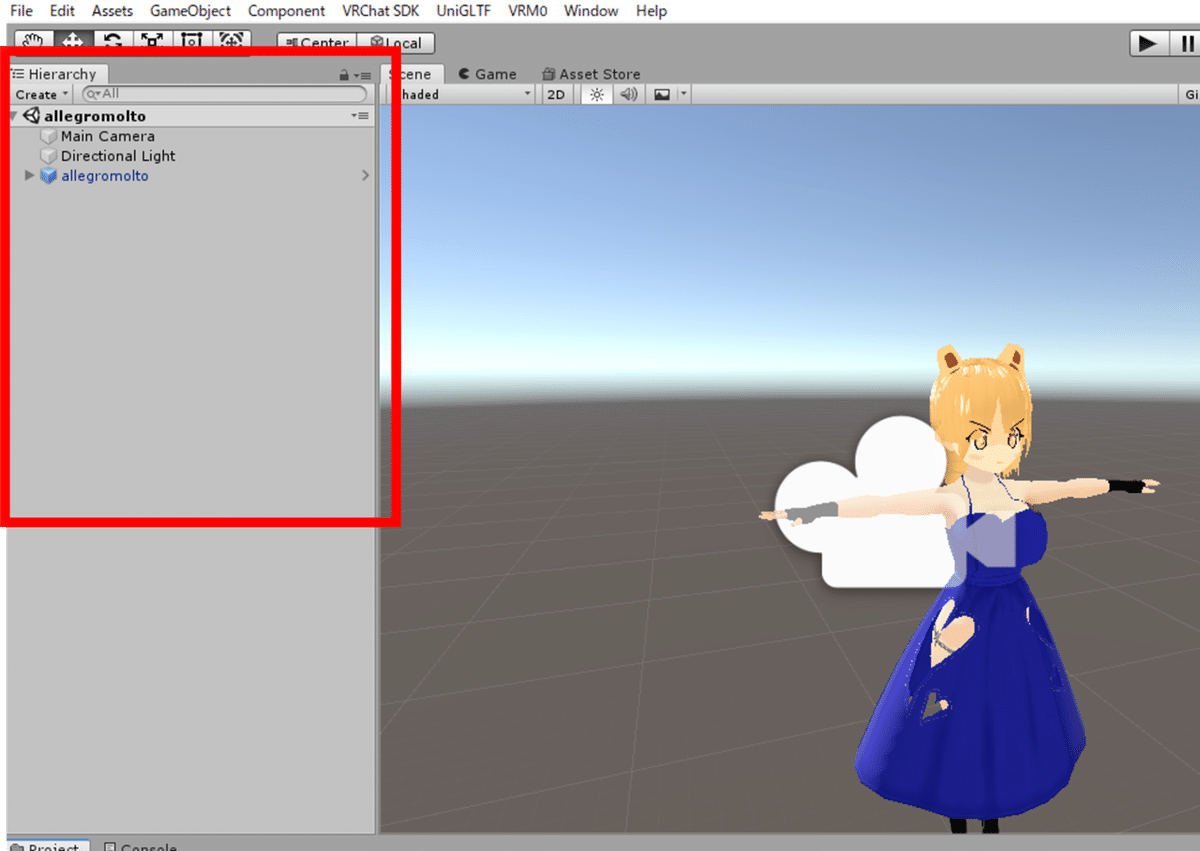The image size is (1200, 851).
Task: Toggle pivot mode Center button
Action: tap(316, 43)
